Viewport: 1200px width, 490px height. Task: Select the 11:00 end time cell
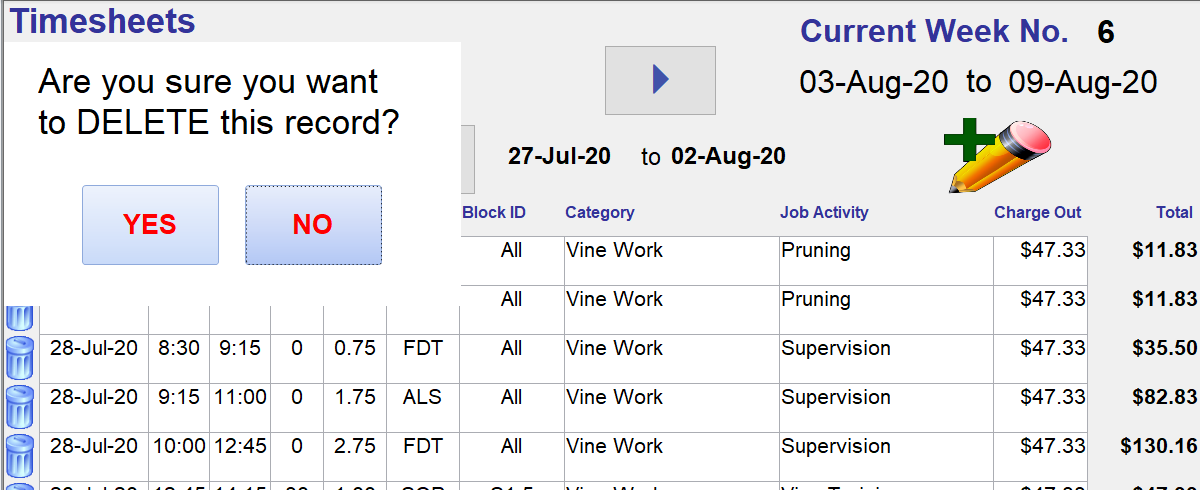(x=240, y=397)
